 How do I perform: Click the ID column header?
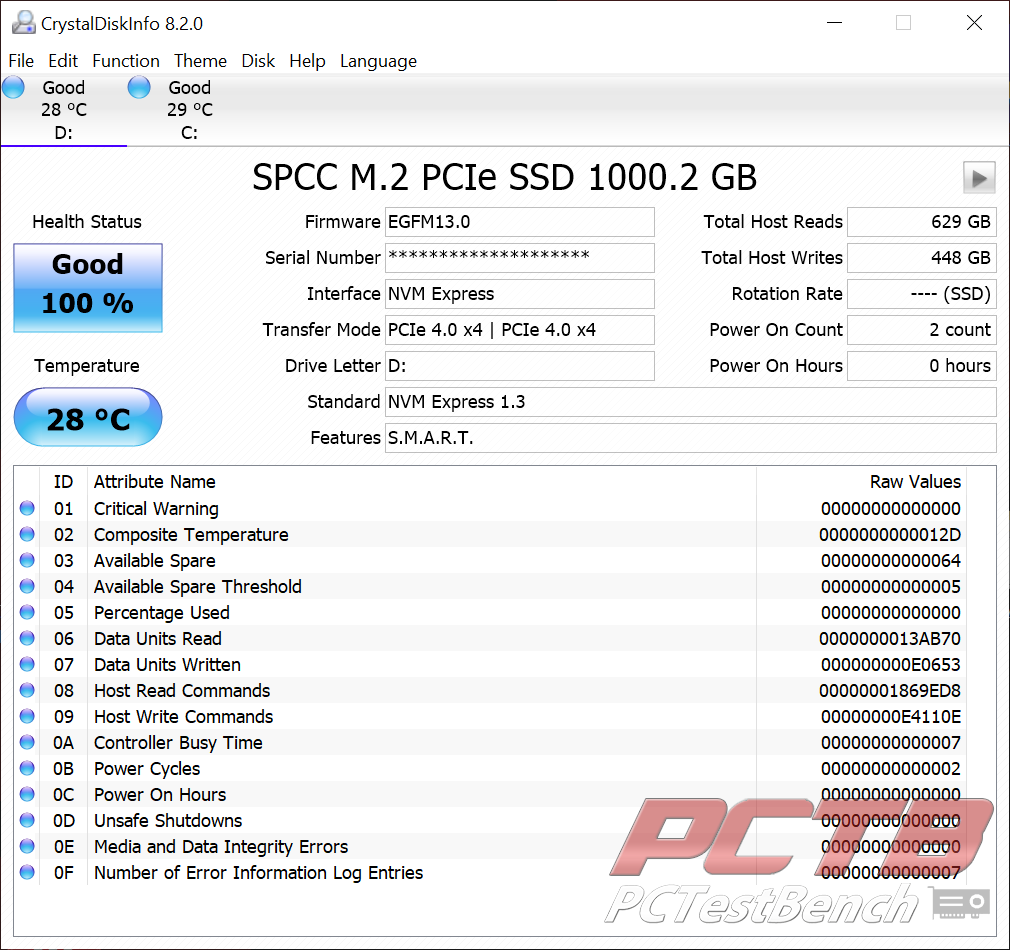coord(63,482)
